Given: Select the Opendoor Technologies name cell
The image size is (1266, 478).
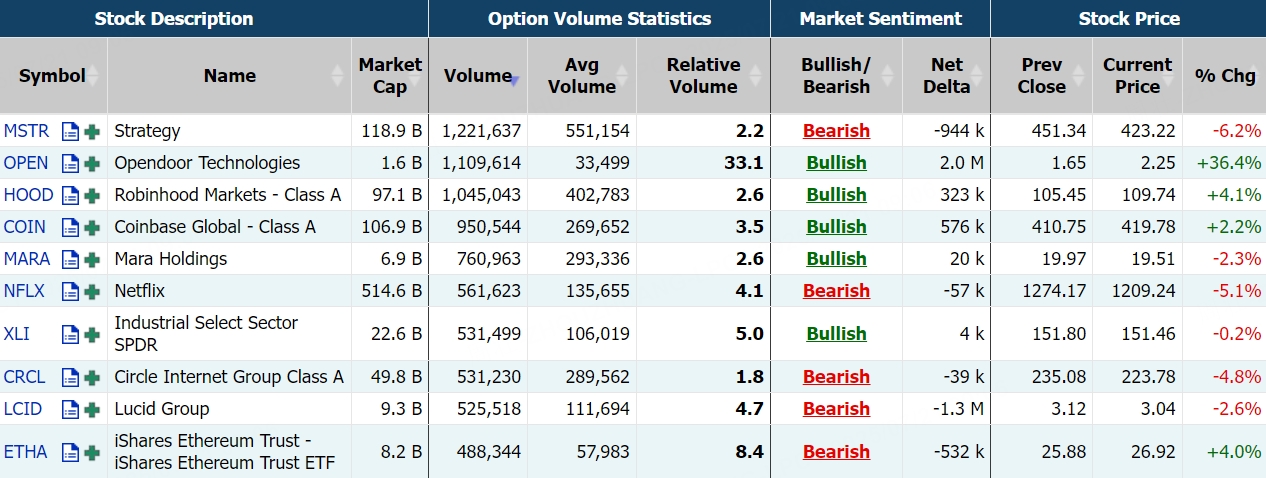Looking at the screenshot, I should click(x=229, y=163).
